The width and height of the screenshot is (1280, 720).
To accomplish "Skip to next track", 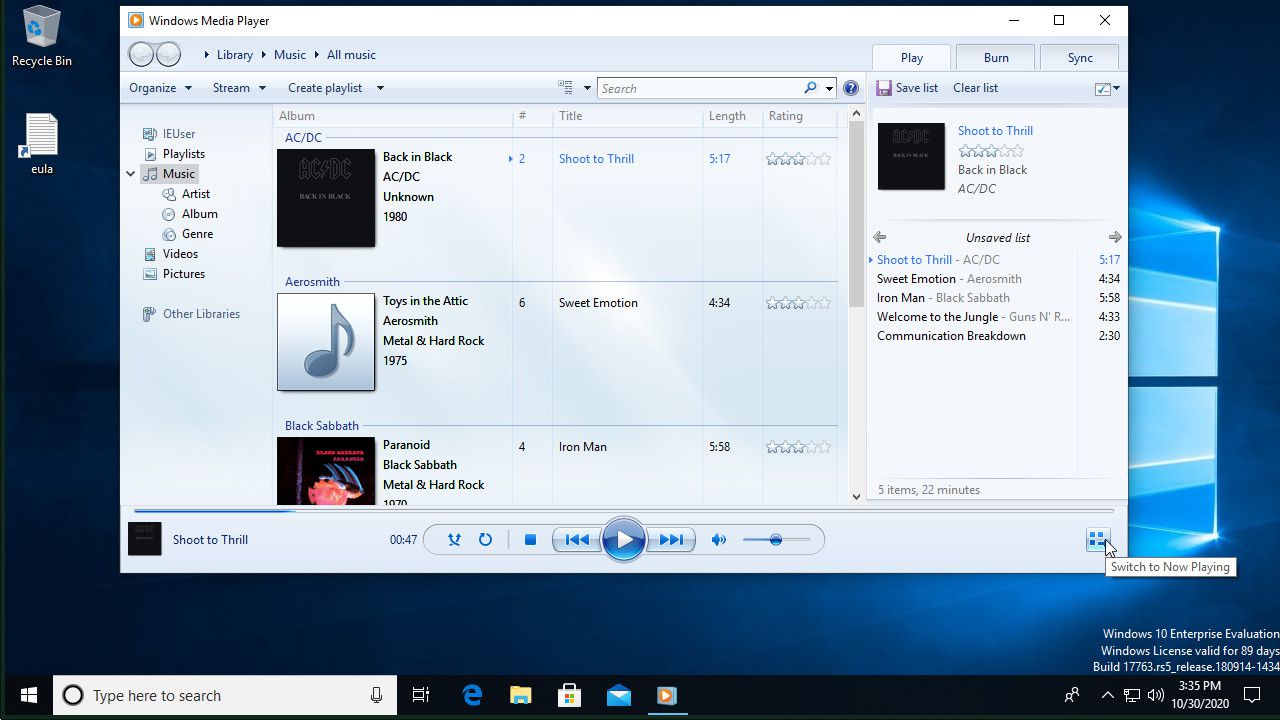I will [670, 540].
